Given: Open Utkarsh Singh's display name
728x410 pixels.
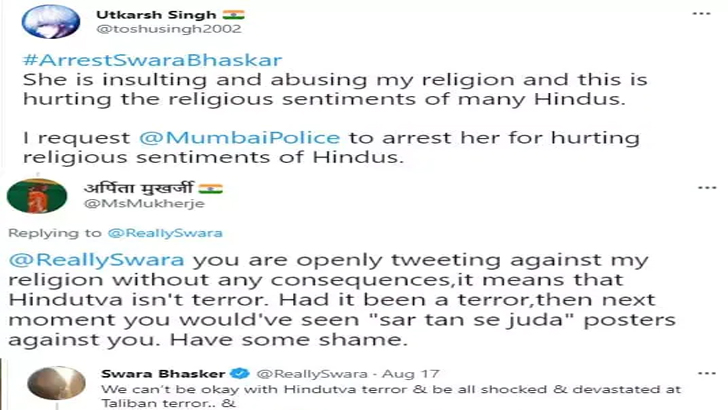Looking at the screenshot, I should (156, 15).
